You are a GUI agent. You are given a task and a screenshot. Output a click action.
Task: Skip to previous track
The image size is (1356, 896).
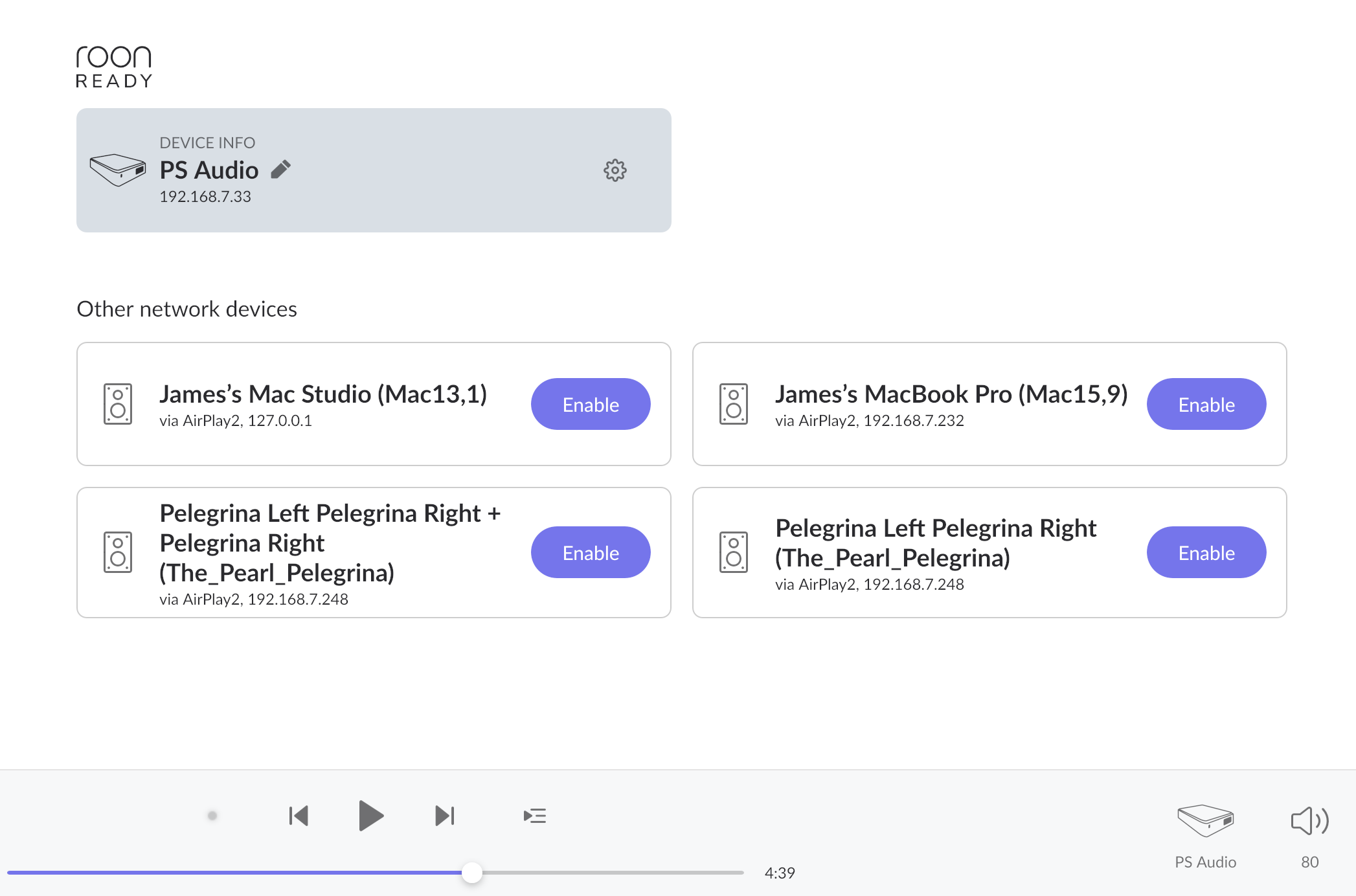[x=299, y=816]
